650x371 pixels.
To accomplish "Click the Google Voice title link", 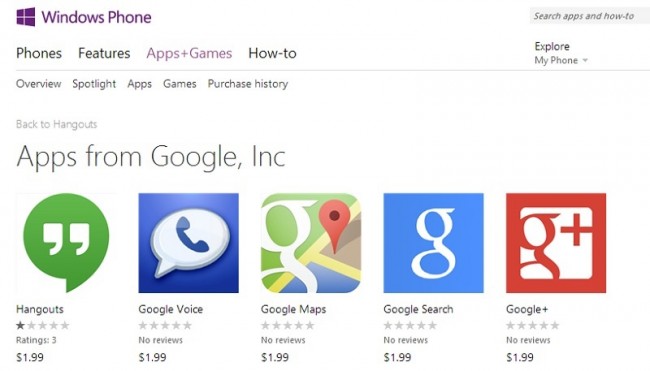I will point(171,309).
